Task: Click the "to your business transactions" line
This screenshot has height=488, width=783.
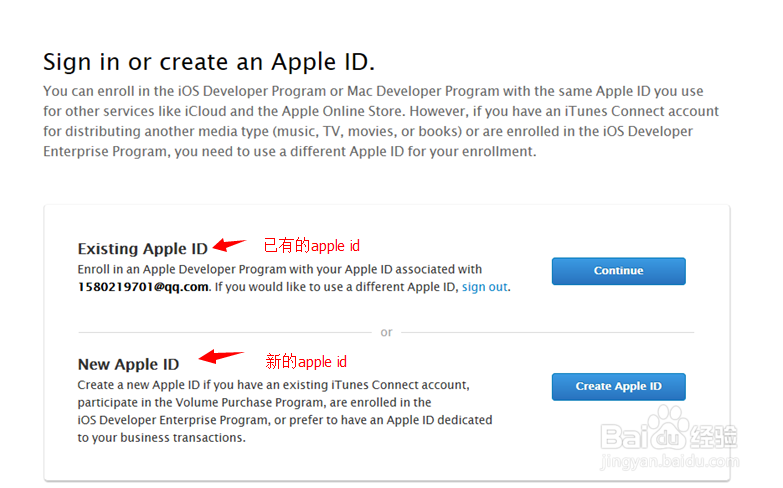Action: click(161, 437)
